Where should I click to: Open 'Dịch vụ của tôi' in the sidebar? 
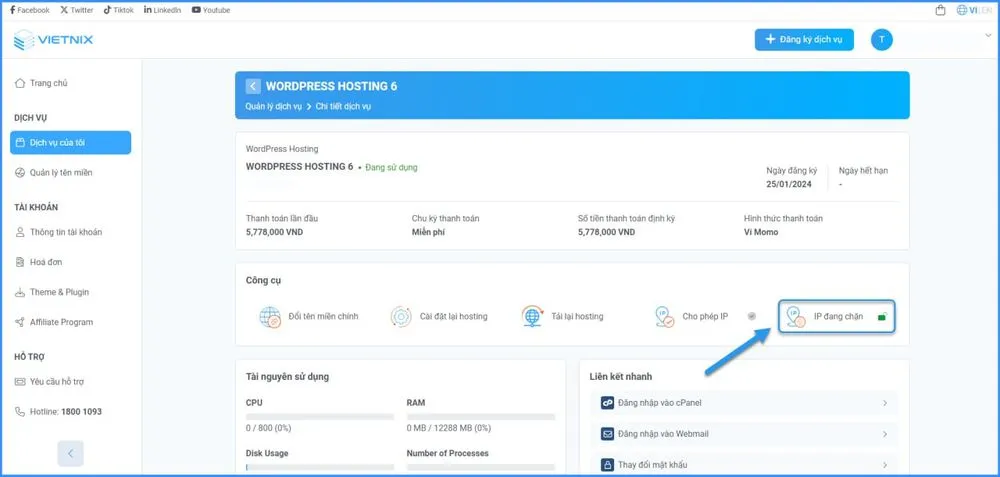(70, 143)
